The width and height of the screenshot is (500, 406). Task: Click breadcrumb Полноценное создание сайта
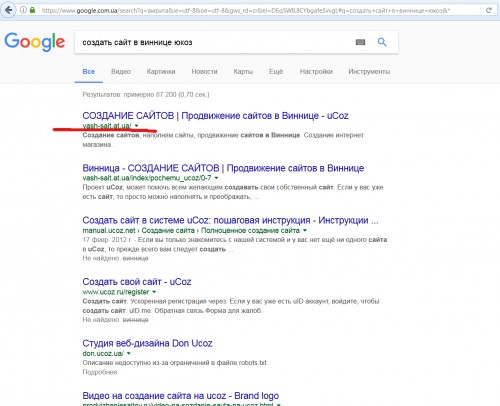(250, 230)
